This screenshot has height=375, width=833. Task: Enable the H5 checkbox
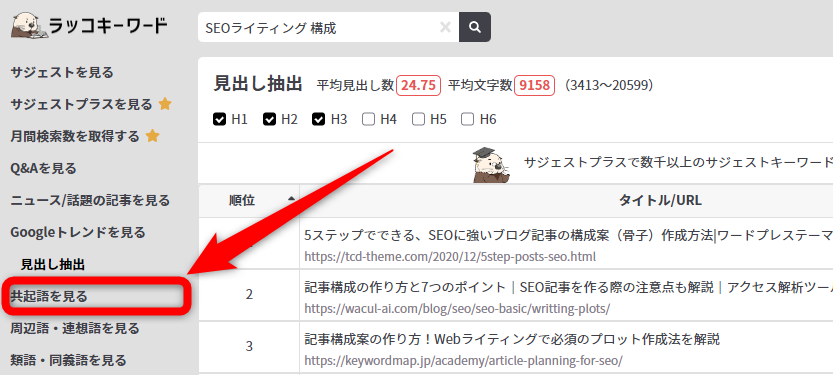419,120
